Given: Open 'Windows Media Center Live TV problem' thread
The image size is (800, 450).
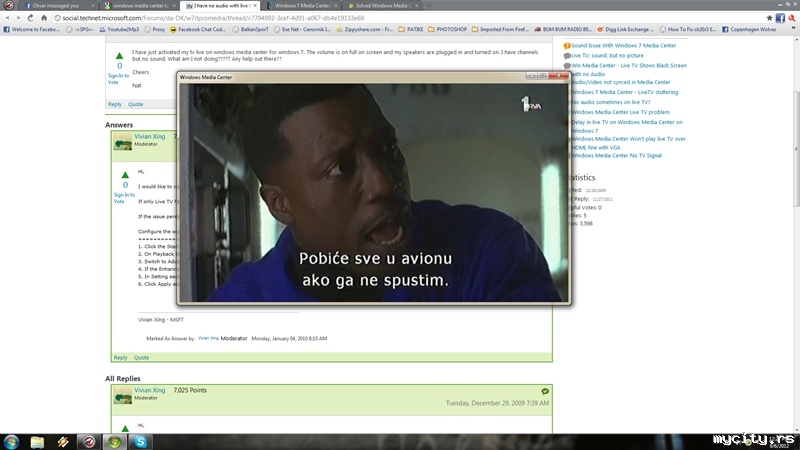Looking at the screenshot, I should click(x=620, y=112).
